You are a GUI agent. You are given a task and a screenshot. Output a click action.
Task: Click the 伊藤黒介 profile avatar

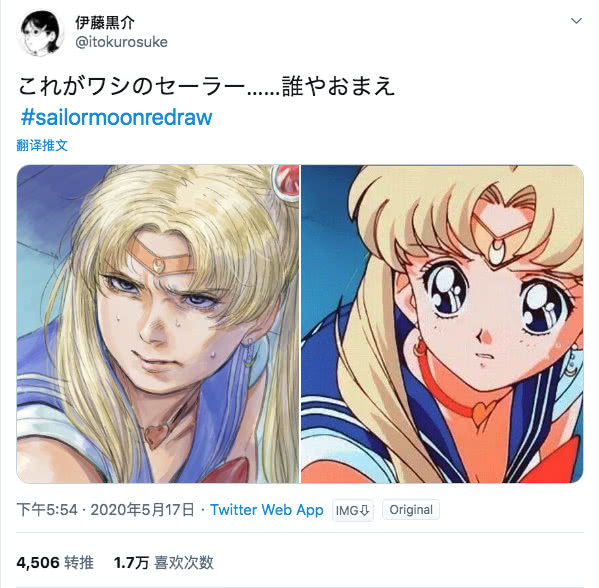click(x=40, y=34)
